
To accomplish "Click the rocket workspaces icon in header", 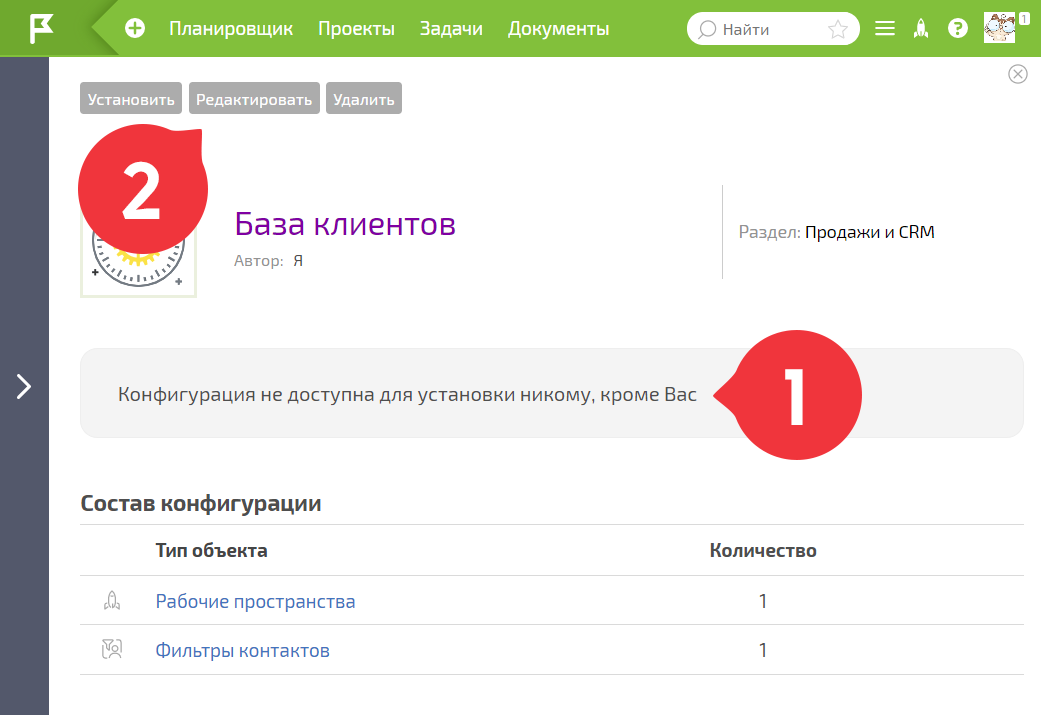I will point(921,29).
